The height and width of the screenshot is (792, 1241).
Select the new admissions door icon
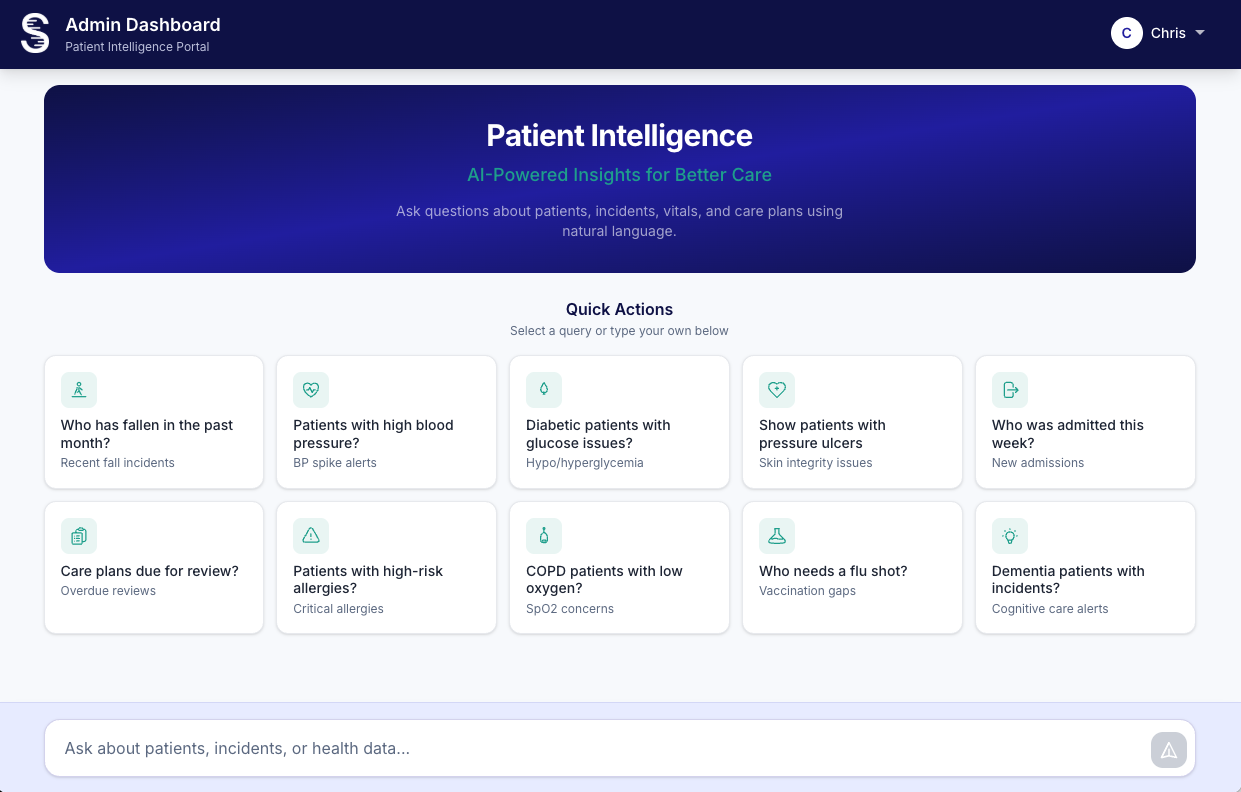[1010, 390]
